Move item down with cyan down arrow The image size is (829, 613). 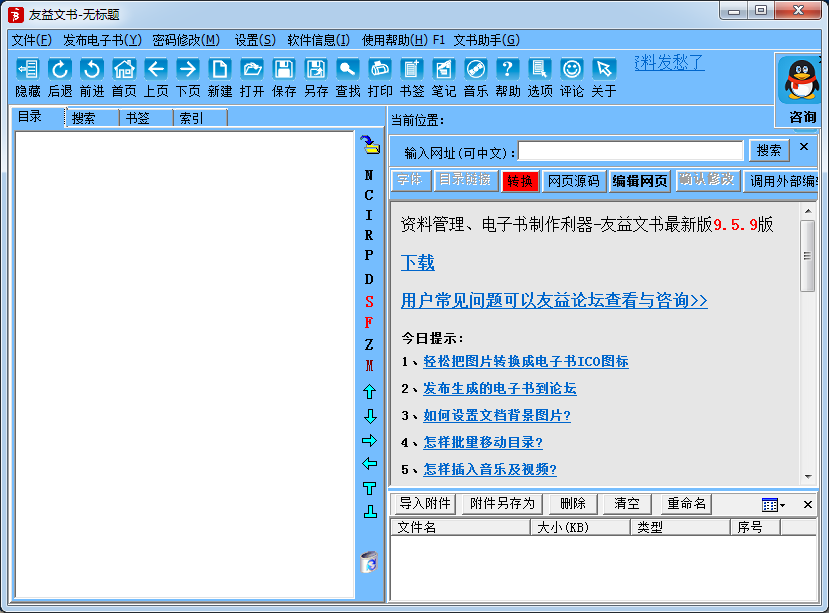[x=370, y=416]
